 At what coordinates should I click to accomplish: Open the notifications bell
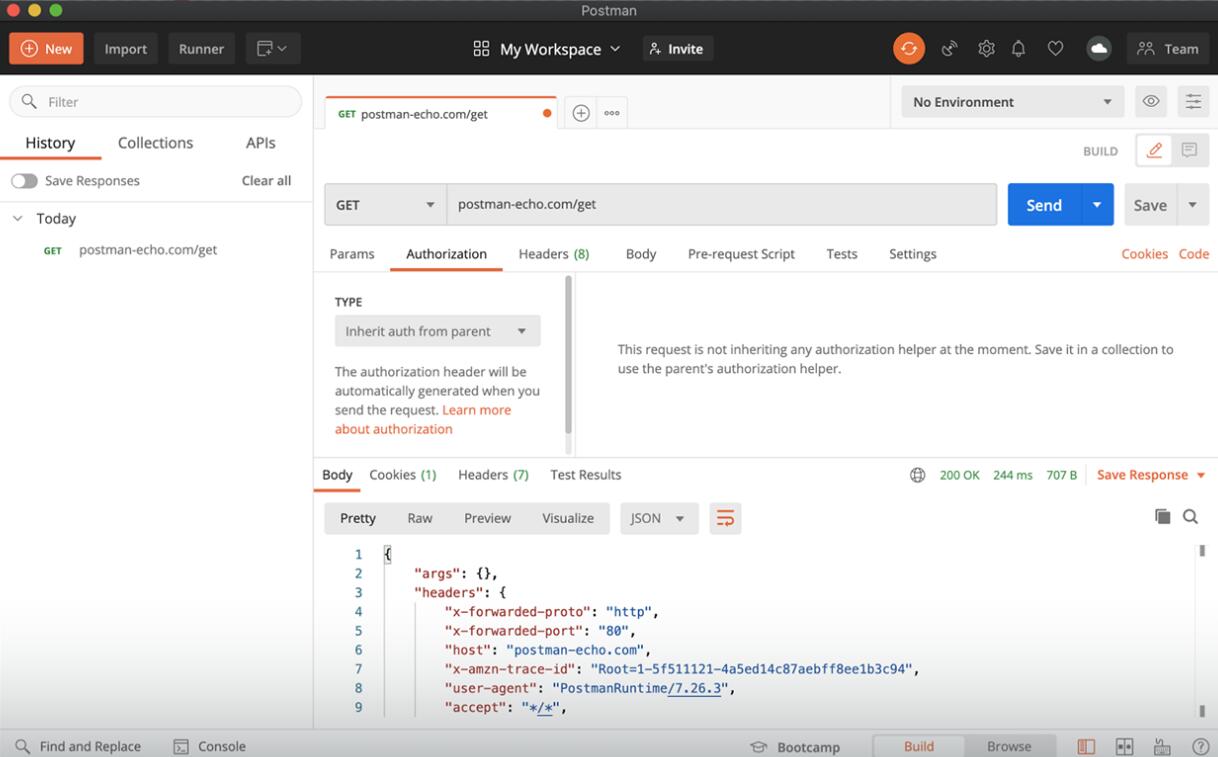[1019, 48]
